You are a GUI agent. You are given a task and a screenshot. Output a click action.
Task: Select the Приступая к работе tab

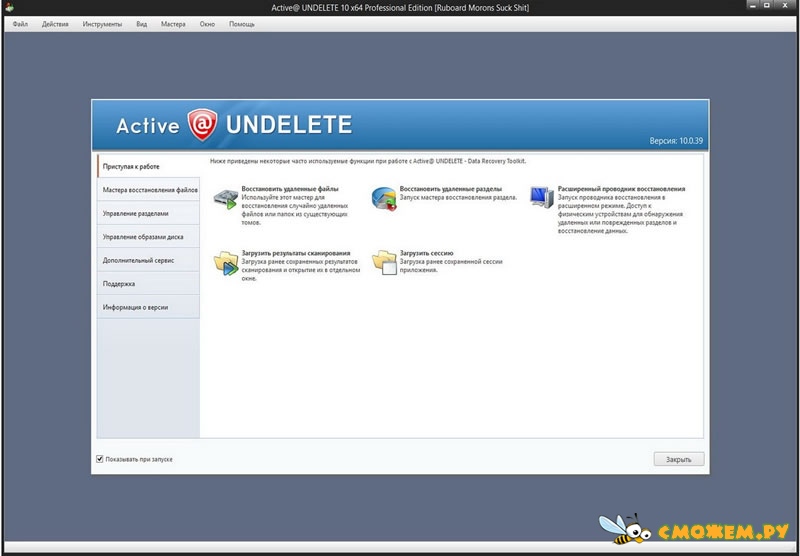click(x=148, y=166)
